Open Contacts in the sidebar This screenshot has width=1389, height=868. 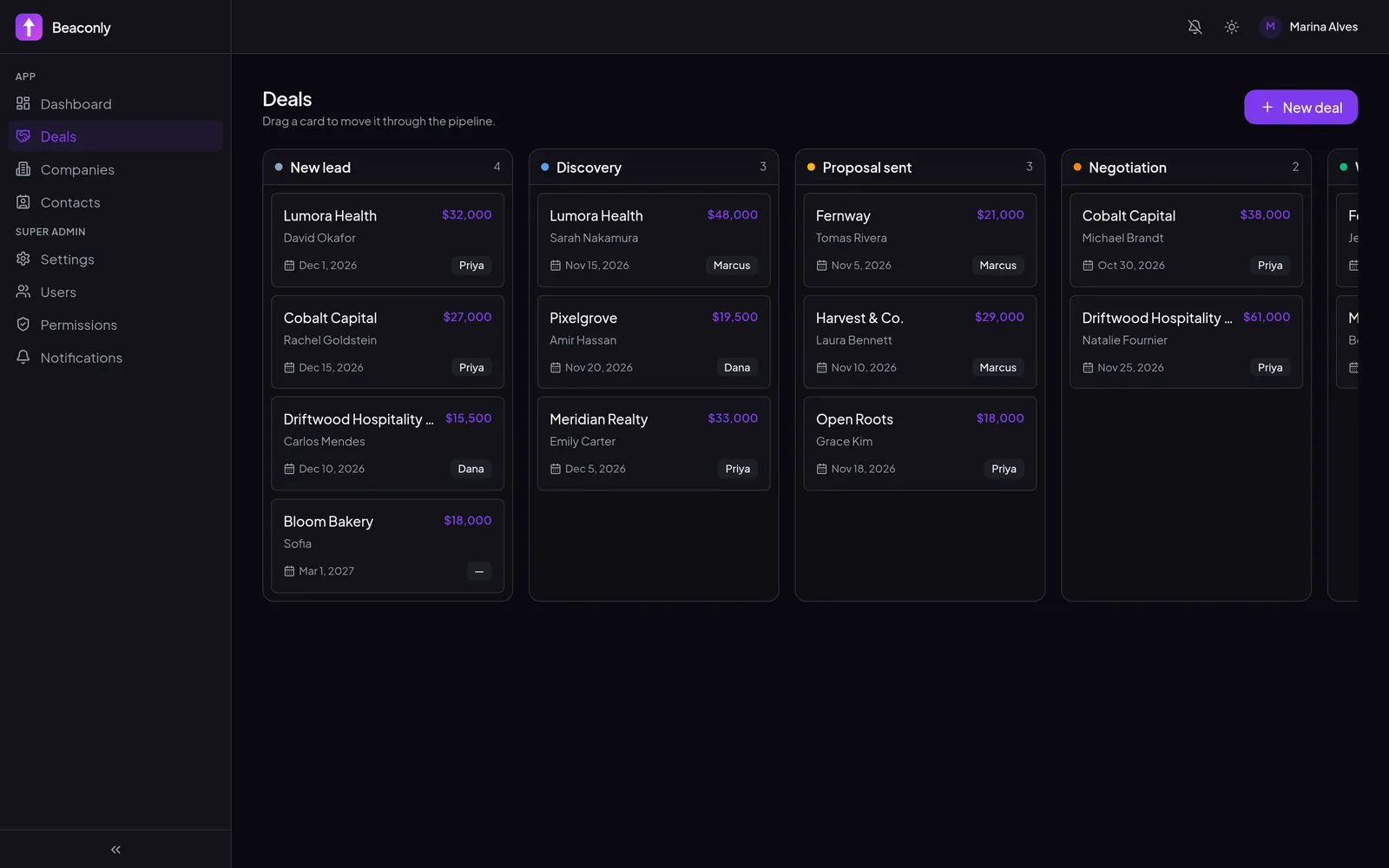pos(115,202)
